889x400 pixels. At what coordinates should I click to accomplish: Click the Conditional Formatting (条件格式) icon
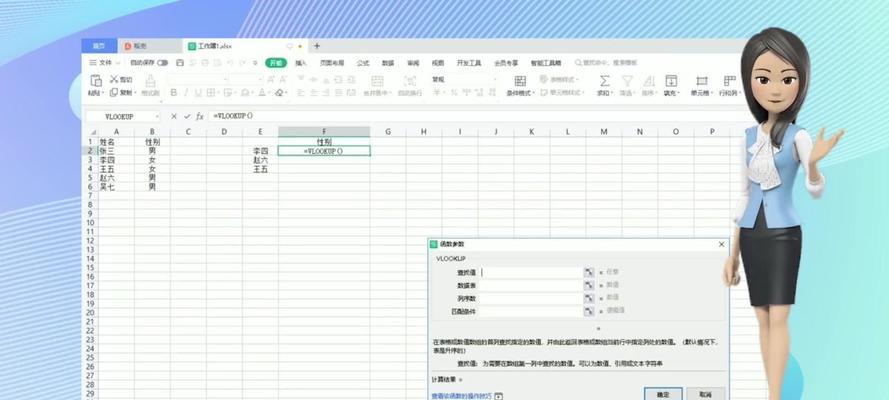(520, 80)
